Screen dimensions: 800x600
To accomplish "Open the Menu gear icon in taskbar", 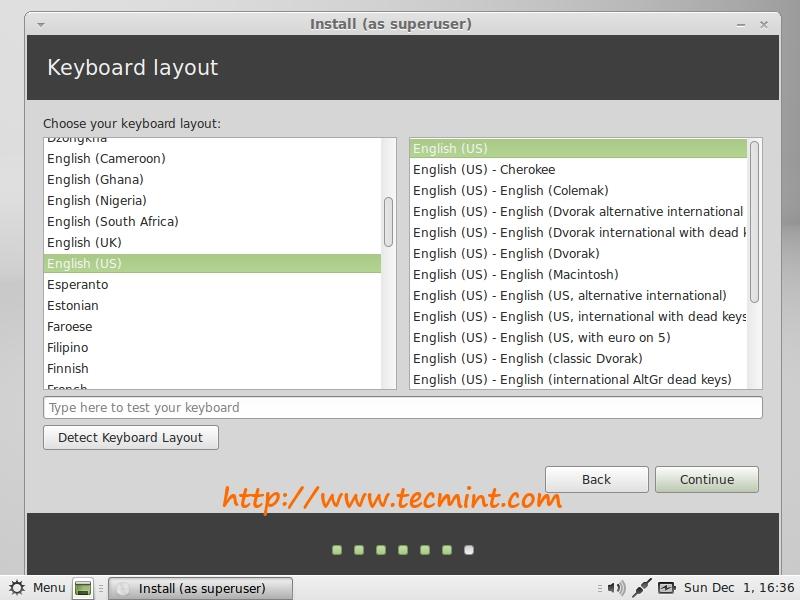I will (17, 588).
